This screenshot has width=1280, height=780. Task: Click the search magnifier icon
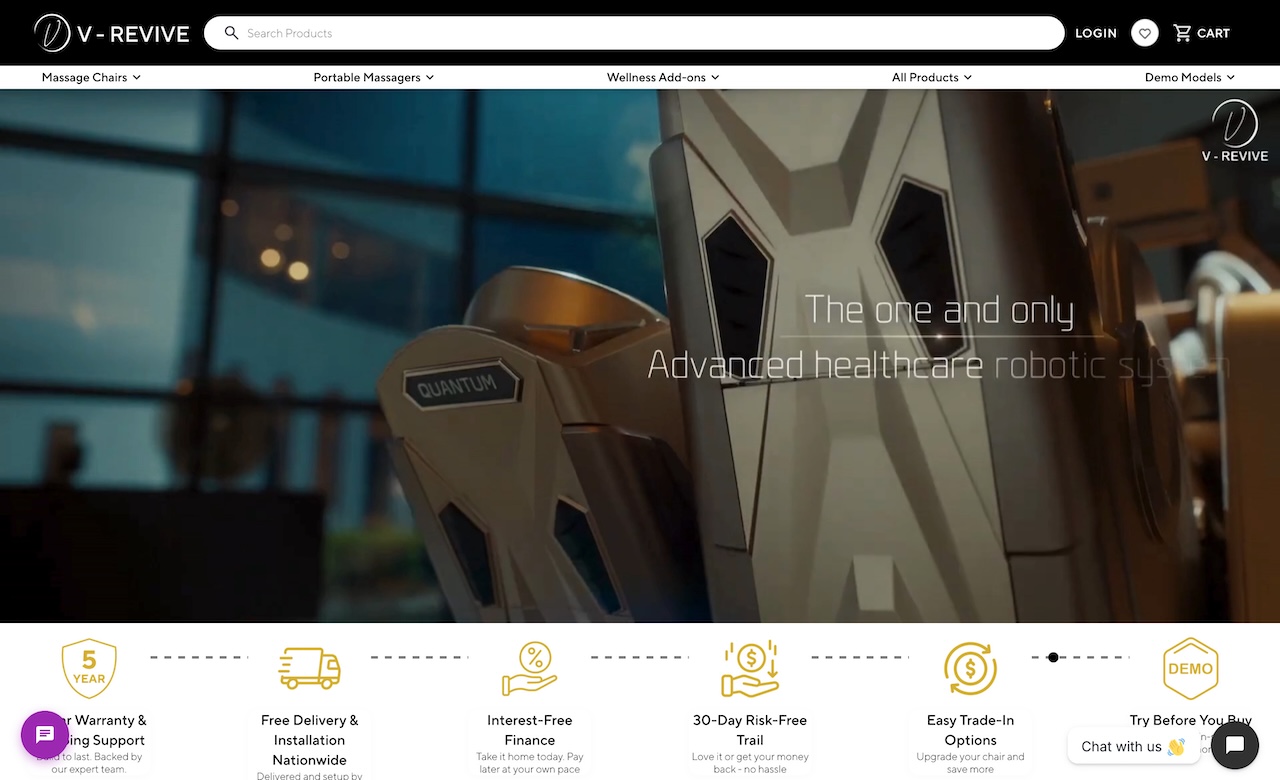click(231, 33)
